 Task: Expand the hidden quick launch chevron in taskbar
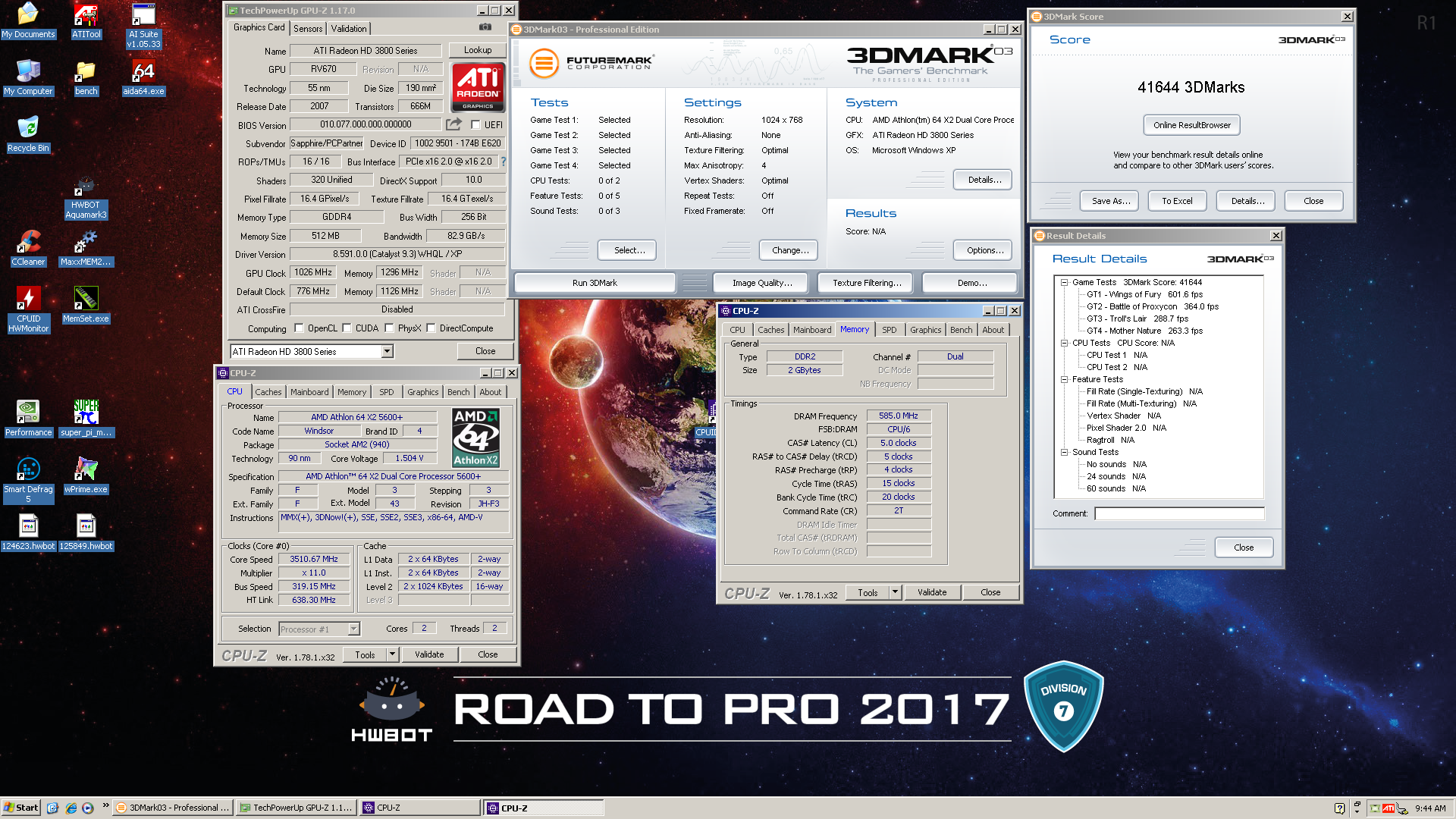(105, 805)
